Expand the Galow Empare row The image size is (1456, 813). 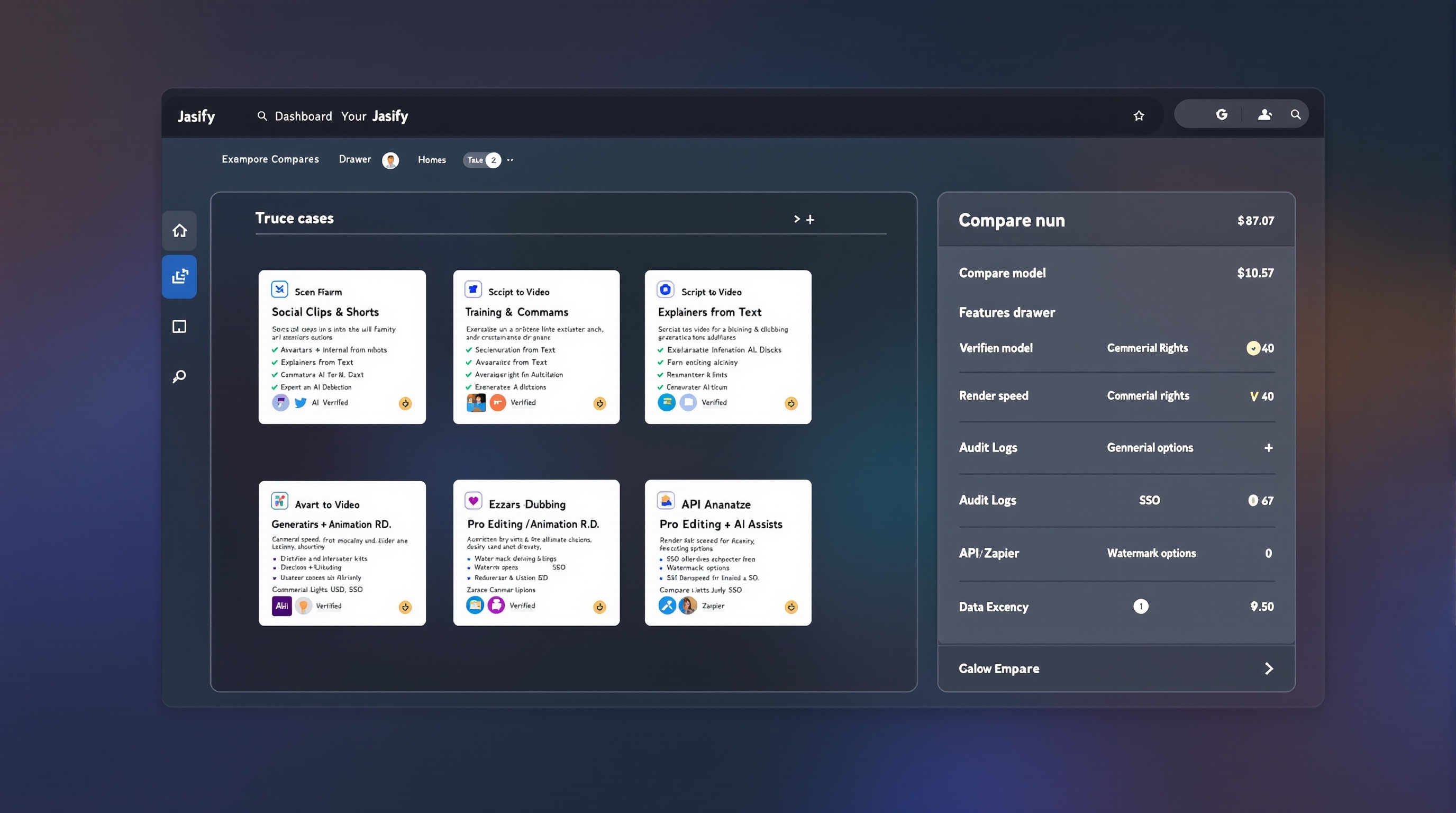[1269, 669]
